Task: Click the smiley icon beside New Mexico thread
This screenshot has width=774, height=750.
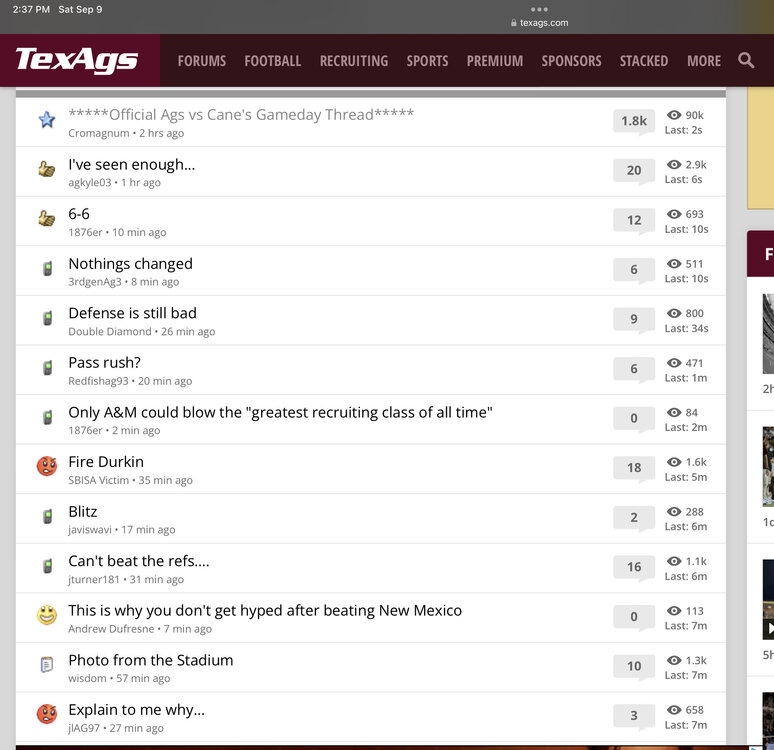Action: [47, 615]
